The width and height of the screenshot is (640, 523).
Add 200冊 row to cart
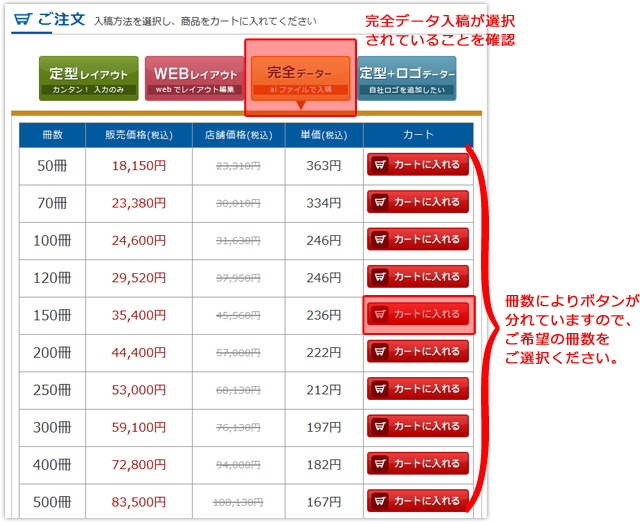(418, 352)
